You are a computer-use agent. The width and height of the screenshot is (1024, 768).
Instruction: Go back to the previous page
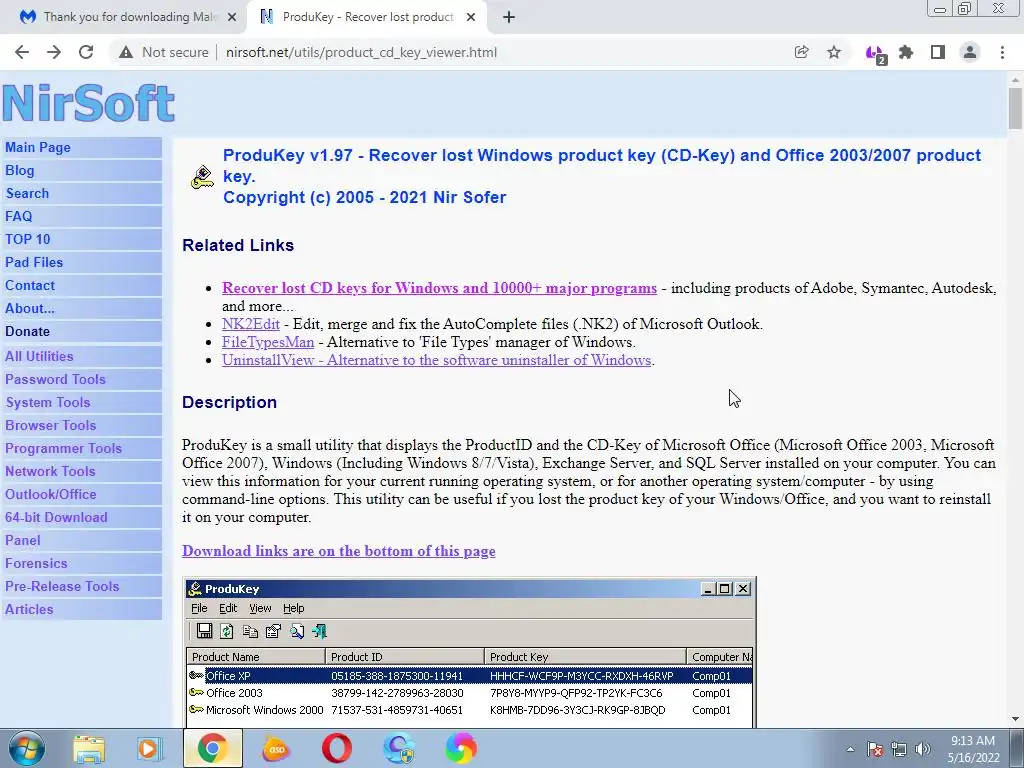coord(22,52)
